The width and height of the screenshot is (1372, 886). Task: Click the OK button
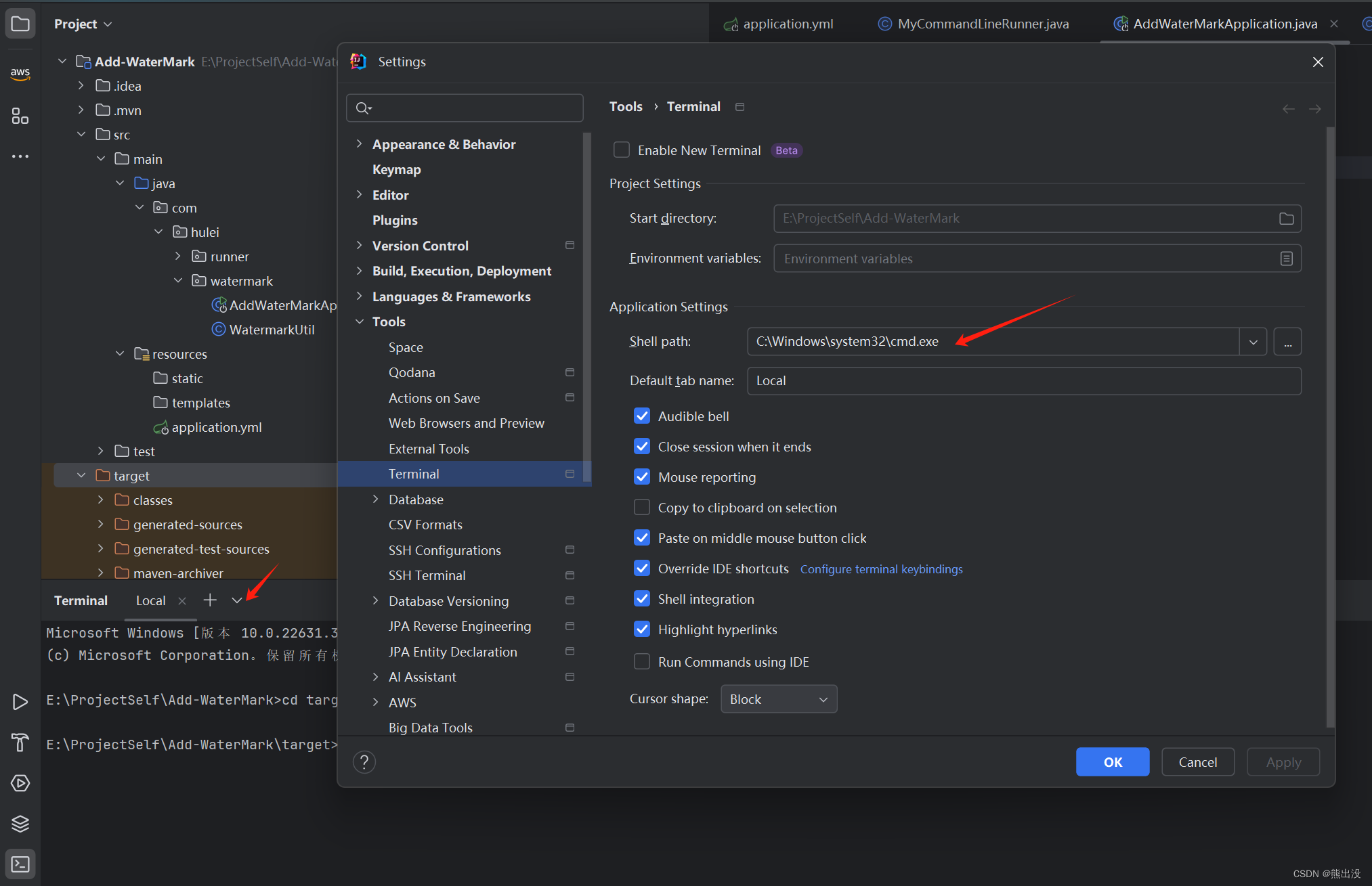(x=1113, y=762)
